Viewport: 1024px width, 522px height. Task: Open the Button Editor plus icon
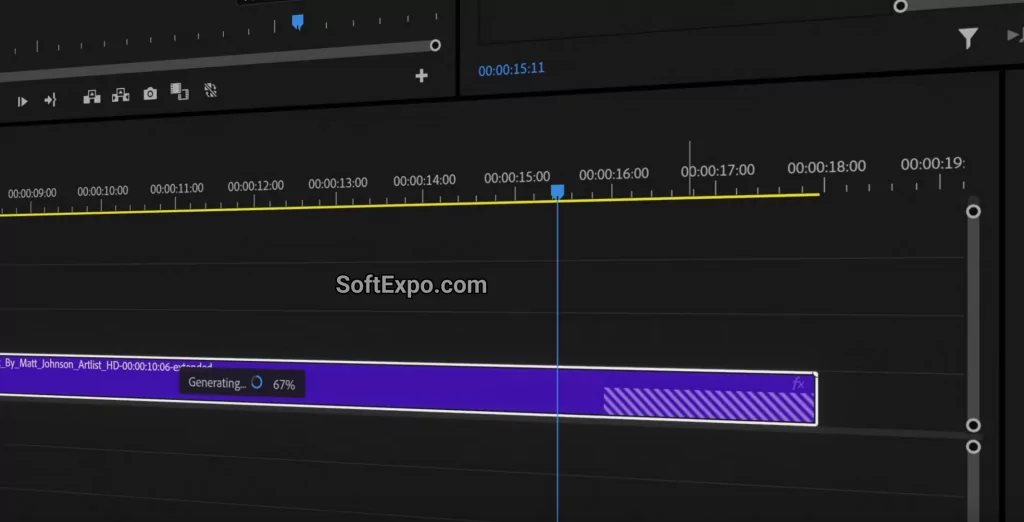click(421, 76)
